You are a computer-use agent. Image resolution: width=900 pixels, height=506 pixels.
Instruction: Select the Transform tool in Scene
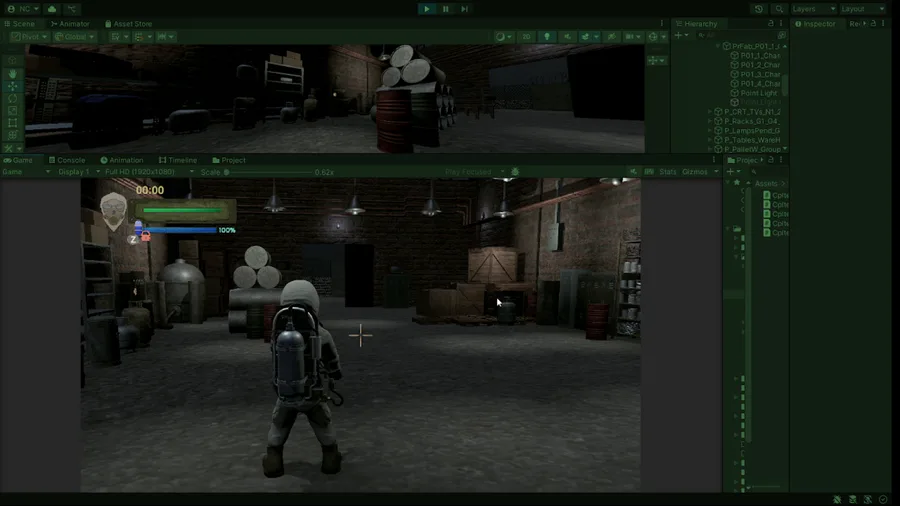coord(13,135)
